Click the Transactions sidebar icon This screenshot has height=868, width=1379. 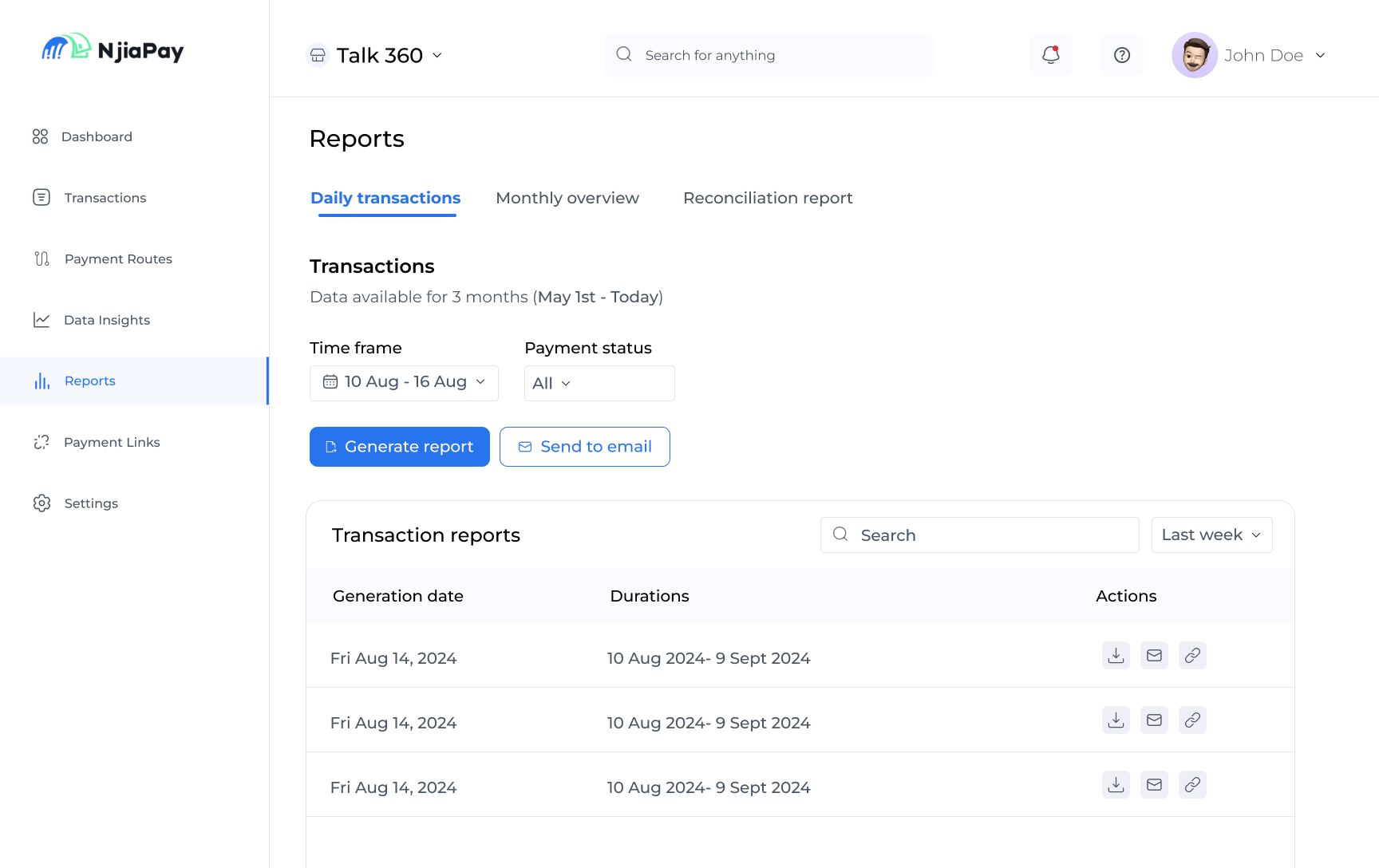coord(41,197)
